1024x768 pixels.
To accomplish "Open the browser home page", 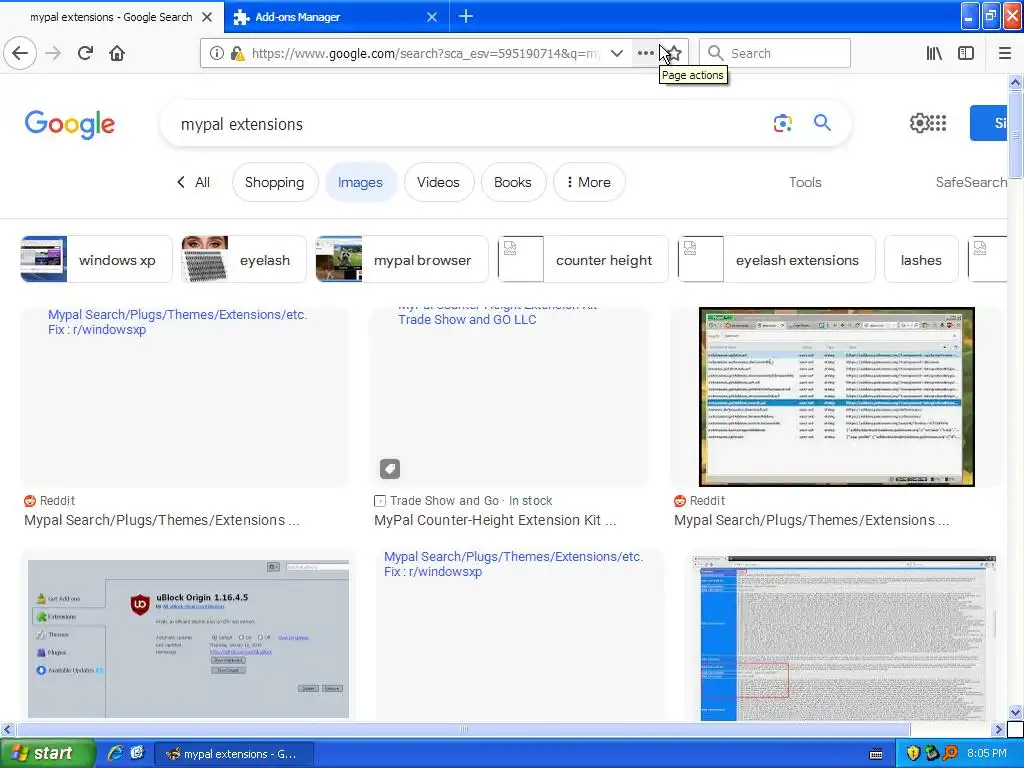I will (117, 53).
